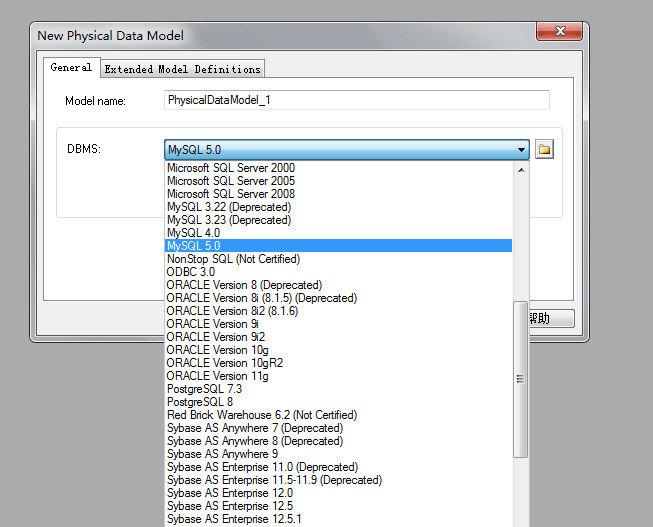
Task: Choose ORACLE Version 9i
Action: (338, 324)
